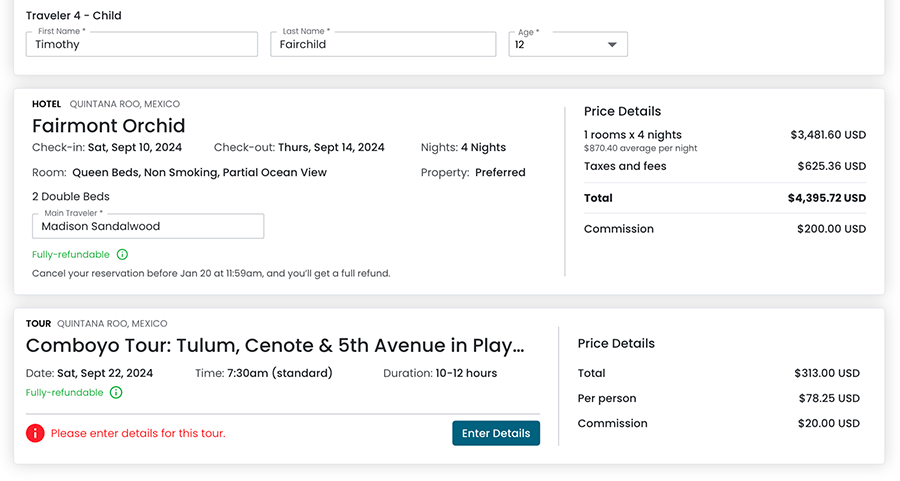Click the tour Fully-refundable label

click(x=65, y=393)
